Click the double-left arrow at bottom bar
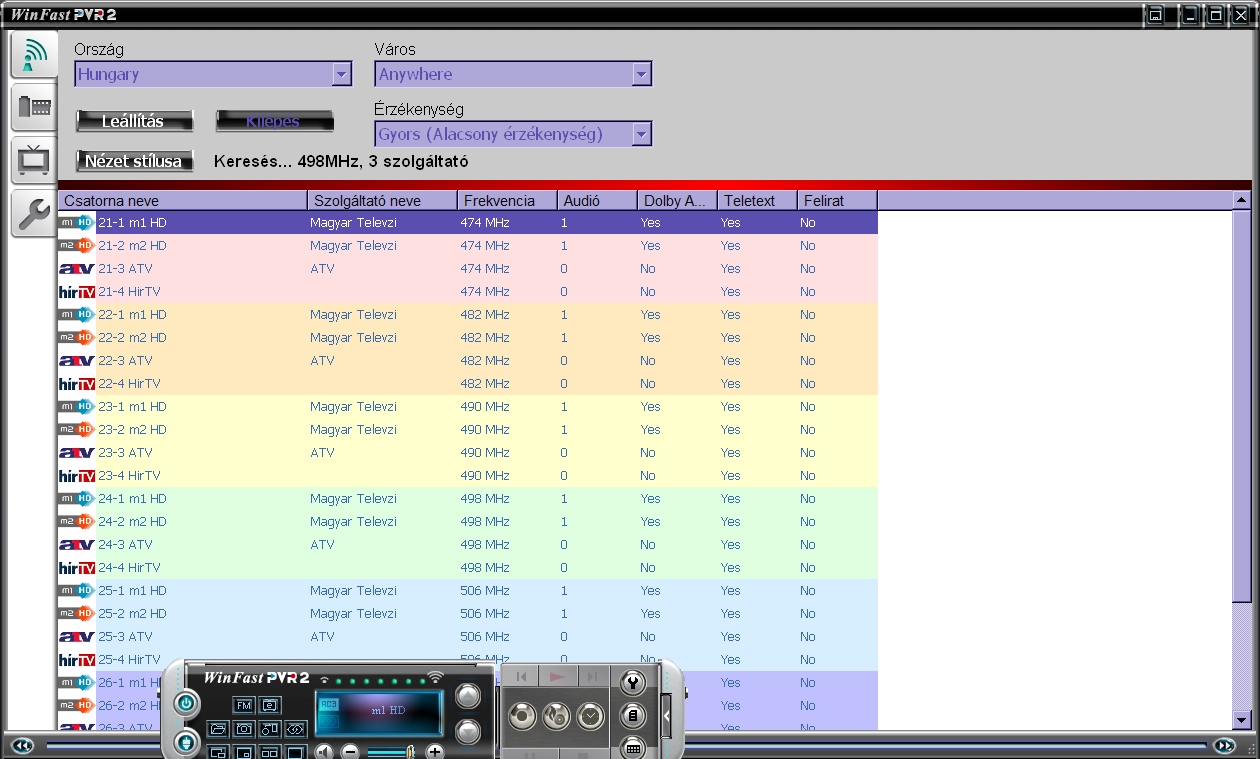The width and height of the screenshot is (1260, 759). point(22,745)
